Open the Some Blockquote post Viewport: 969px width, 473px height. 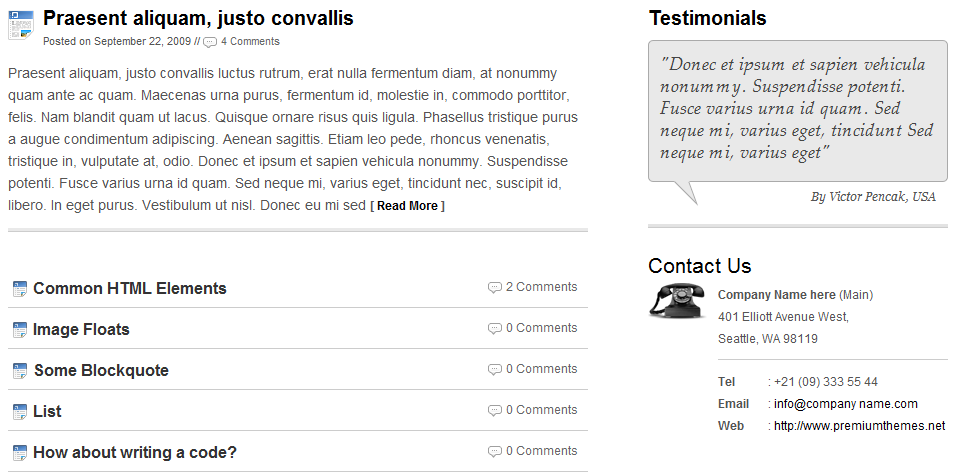pos(101,370)
